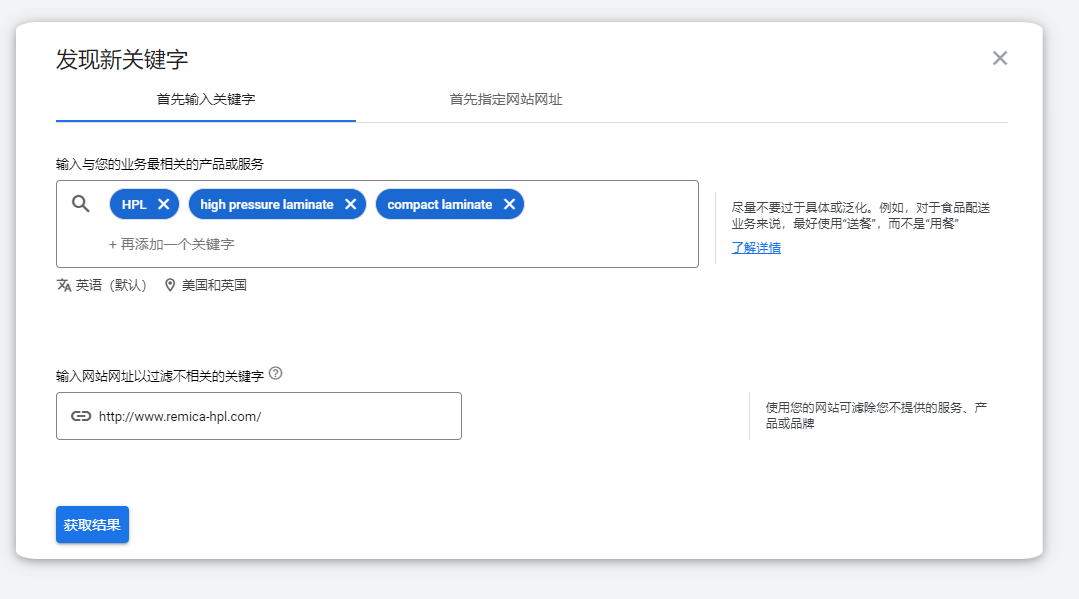Screen dimensions: 1079x599
Task: Click the location pin icon before 美国和英国
Action: click(171, 285)
